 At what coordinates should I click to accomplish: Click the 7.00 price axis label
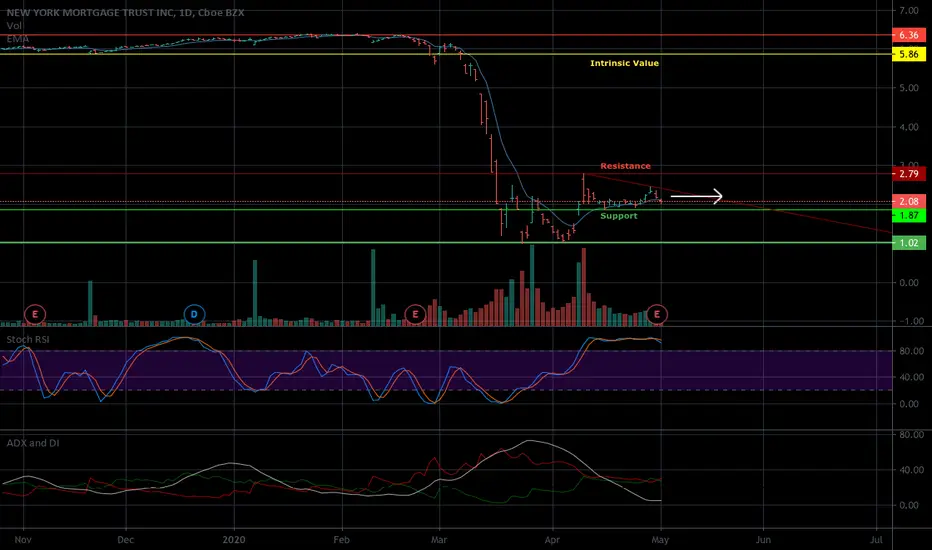coord(909,11)
